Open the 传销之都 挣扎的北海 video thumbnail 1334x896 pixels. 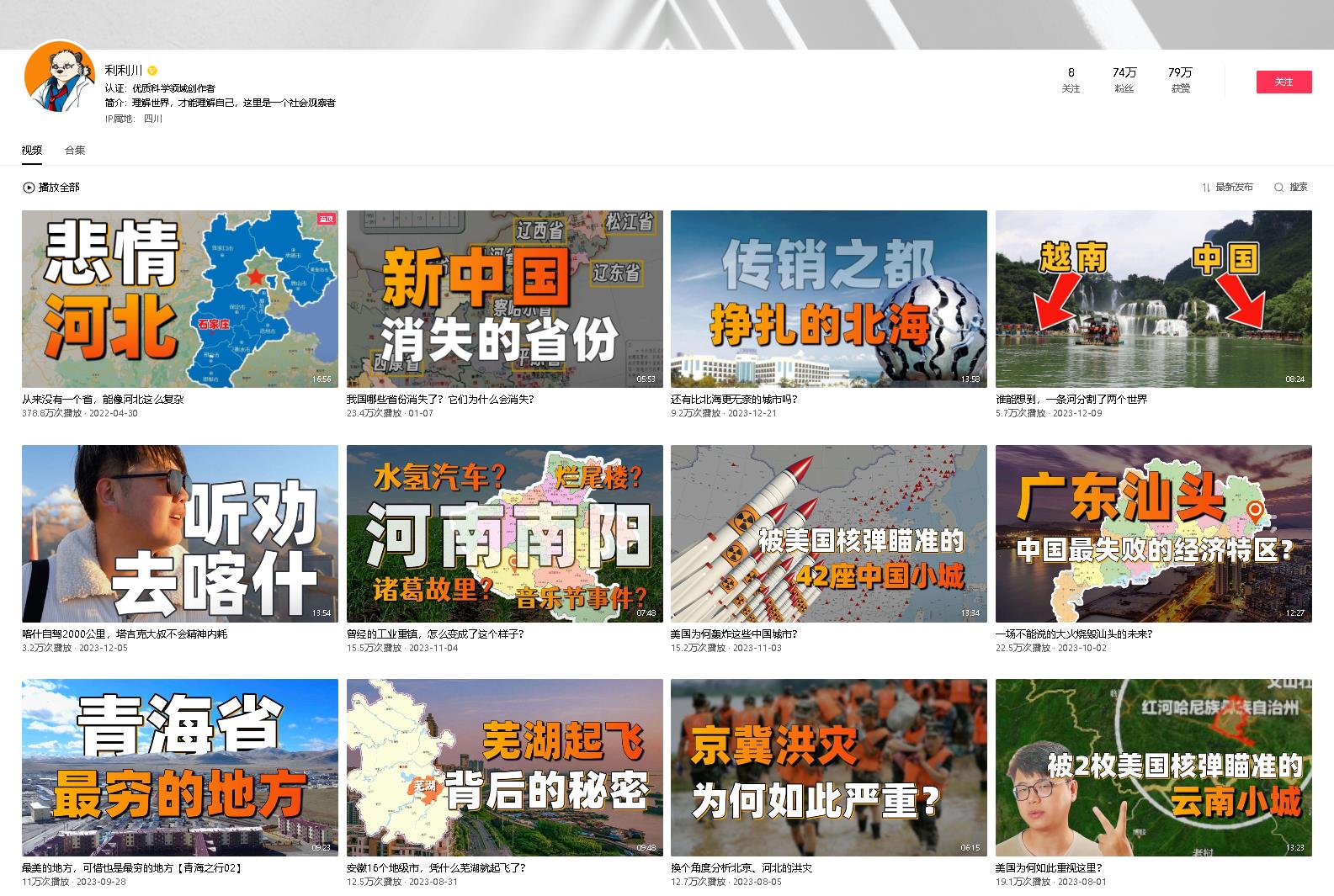coord(828,299)
